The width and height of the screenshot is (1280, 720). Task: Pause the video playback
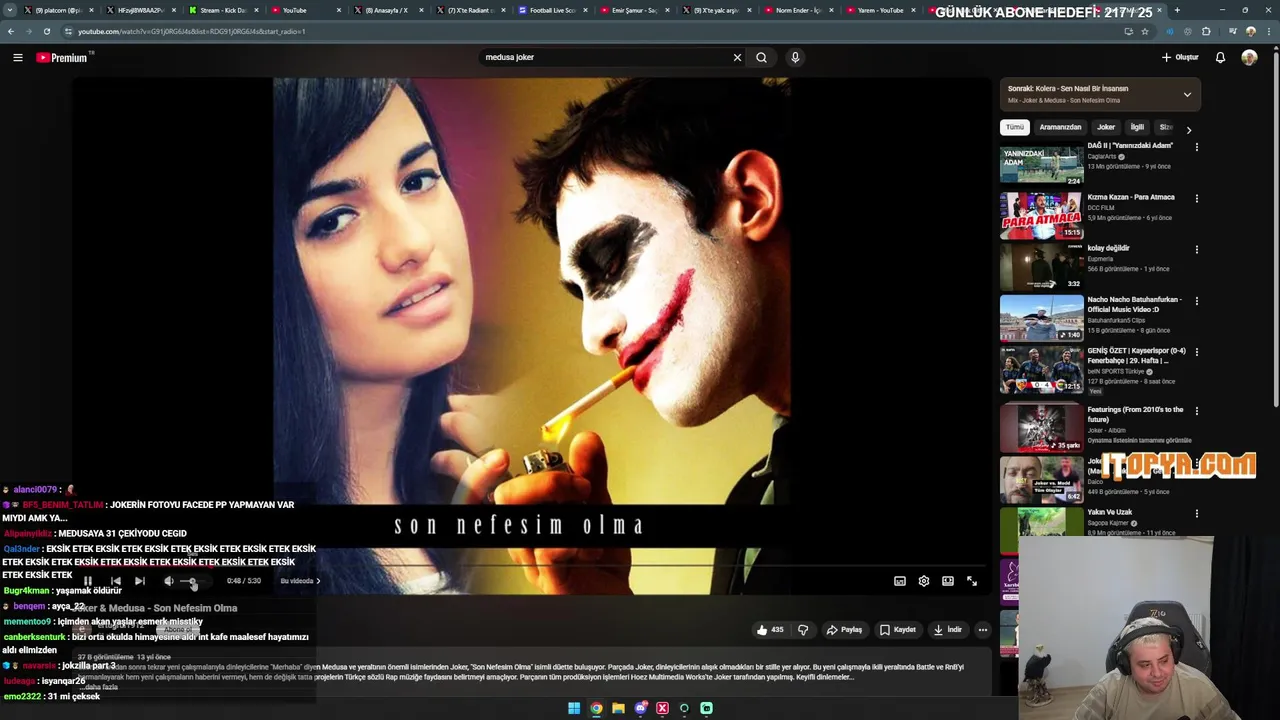pyautogui.click(x=88, y=581)
